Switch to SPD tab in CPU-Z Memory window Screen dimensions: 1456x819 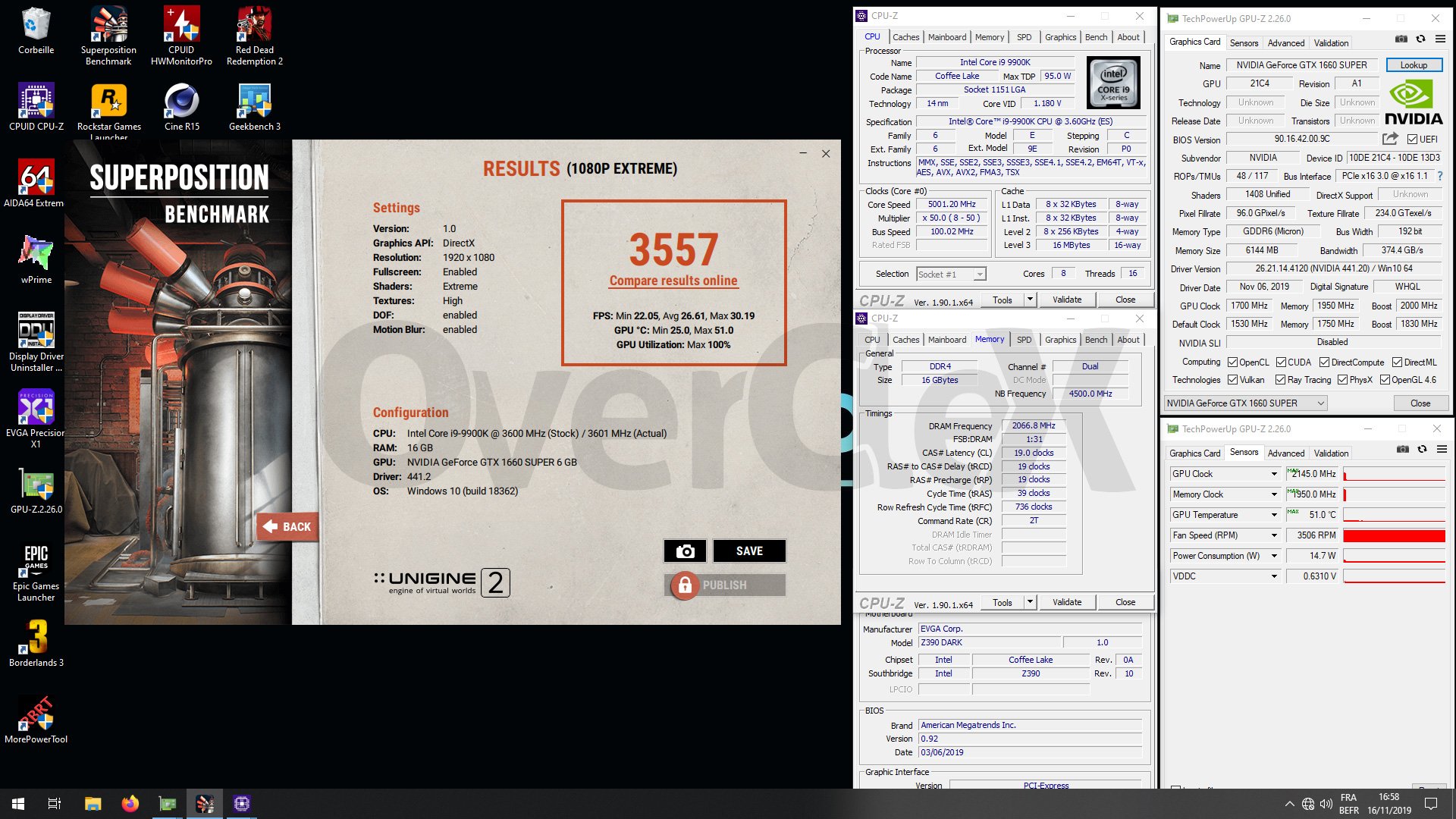pos(1024,340)
